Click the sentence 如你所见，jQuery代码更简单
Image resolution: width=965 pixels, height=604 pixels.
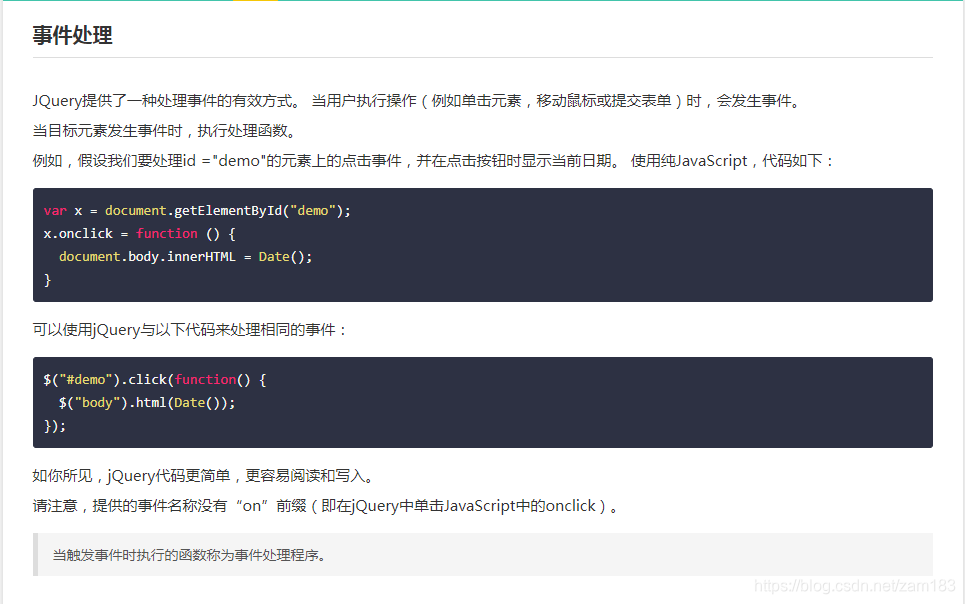tap(204, 476)
